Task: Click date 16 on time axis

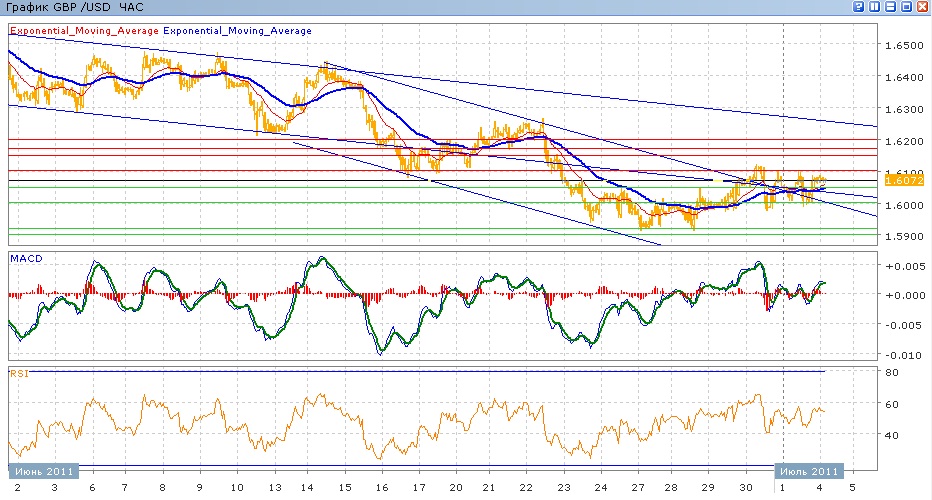Action: (x=382, y=488)
